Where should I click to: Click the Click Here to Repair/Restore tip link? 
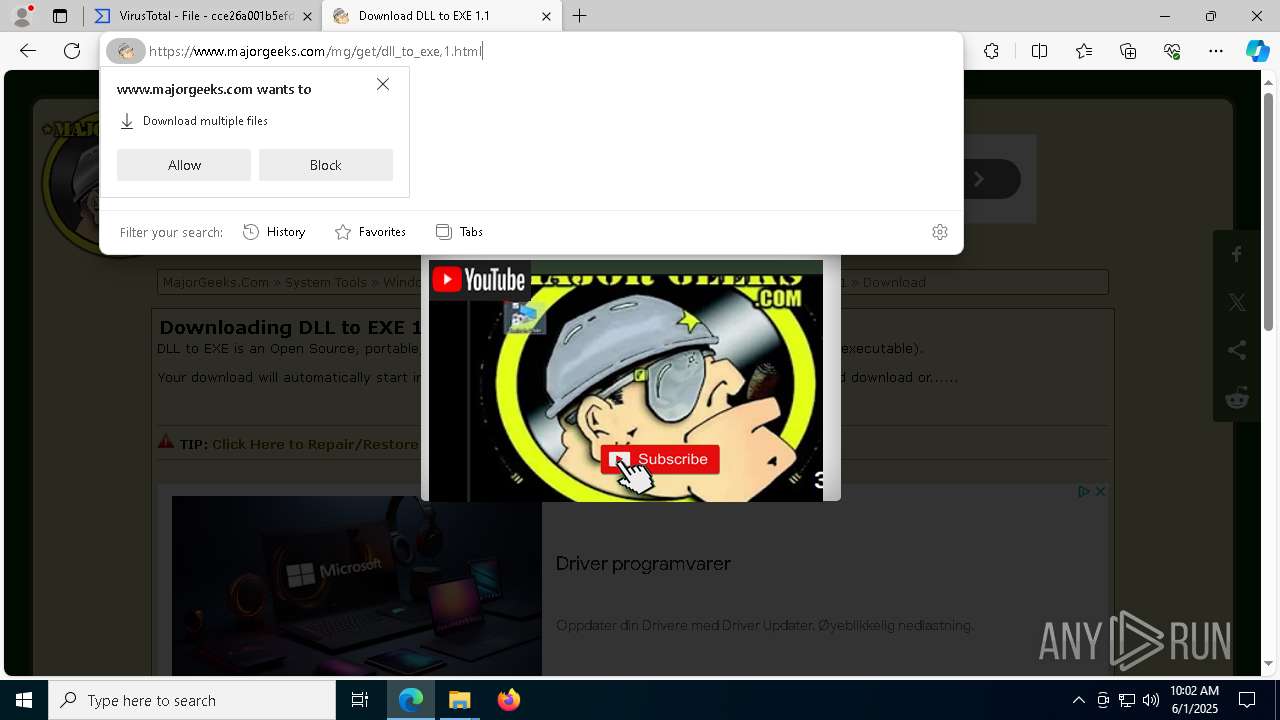315,444
